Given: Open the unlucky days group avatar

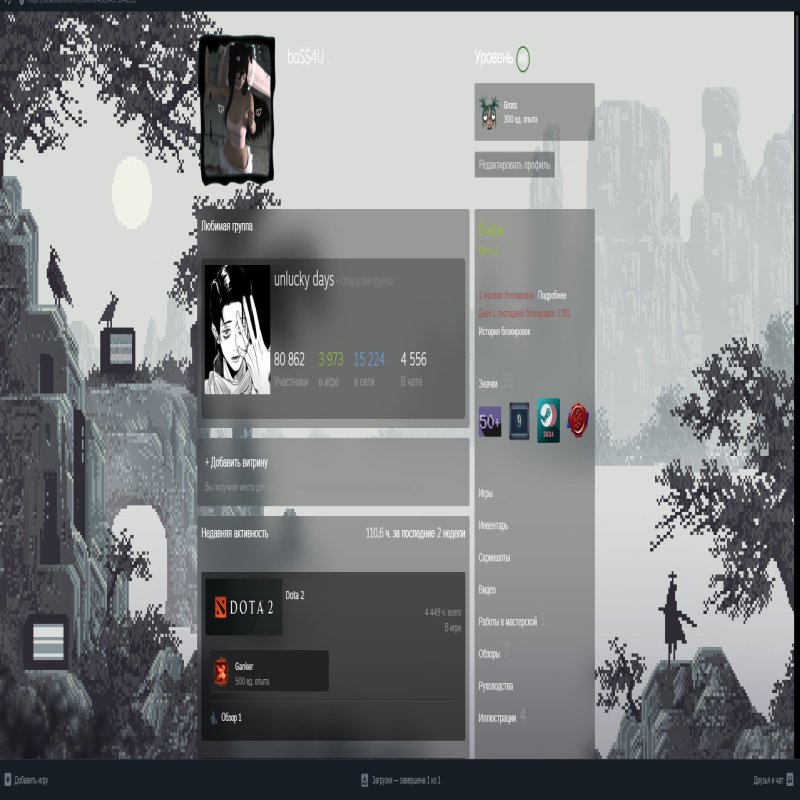Looking at the screenshot, I should coord(237,330).
